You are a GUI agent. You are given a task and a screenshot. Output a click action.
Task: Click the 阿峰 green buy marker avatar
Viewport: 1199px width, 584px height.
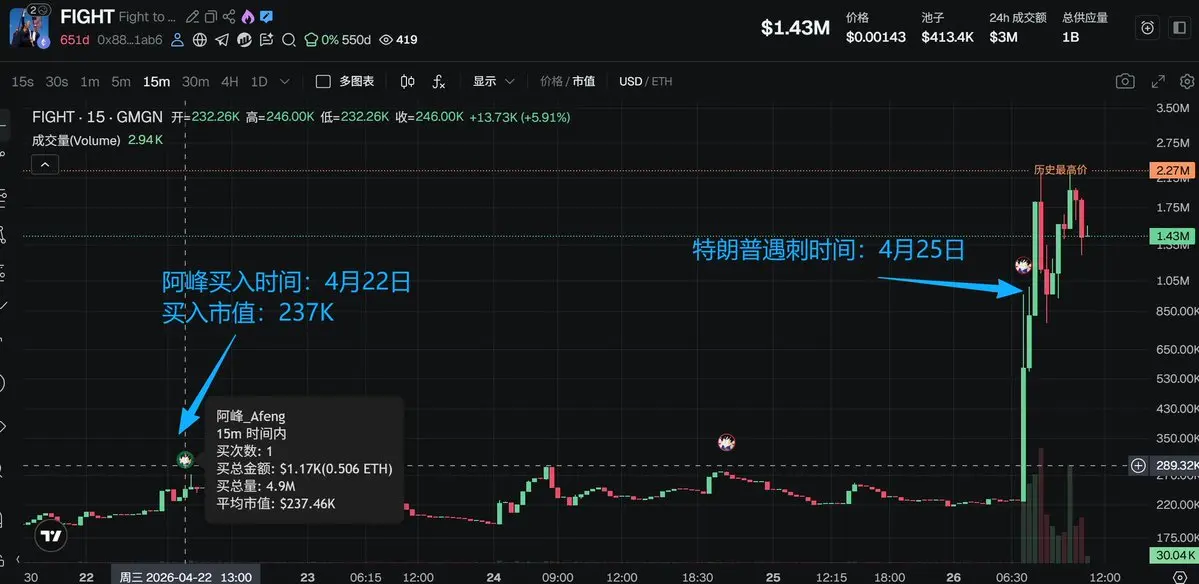(185, 459)
